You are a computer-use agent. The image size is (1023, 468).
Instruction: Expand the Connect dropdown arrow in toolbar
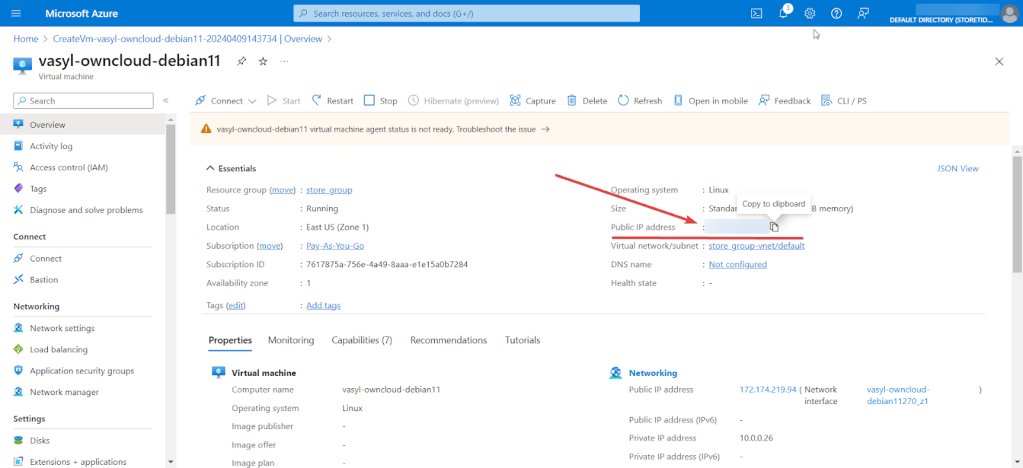coord(252,101)
